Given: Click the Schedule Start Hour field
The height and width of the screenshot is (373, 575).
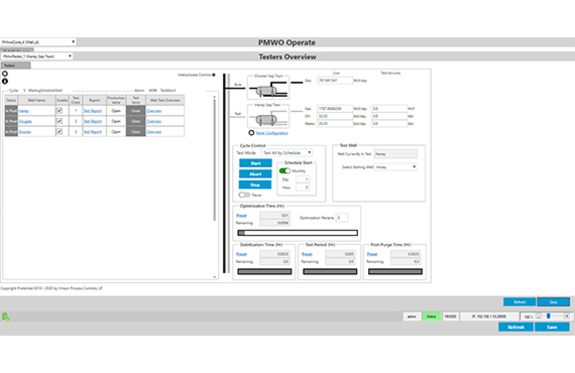Looking at the screenshot, I should (303, 187).
